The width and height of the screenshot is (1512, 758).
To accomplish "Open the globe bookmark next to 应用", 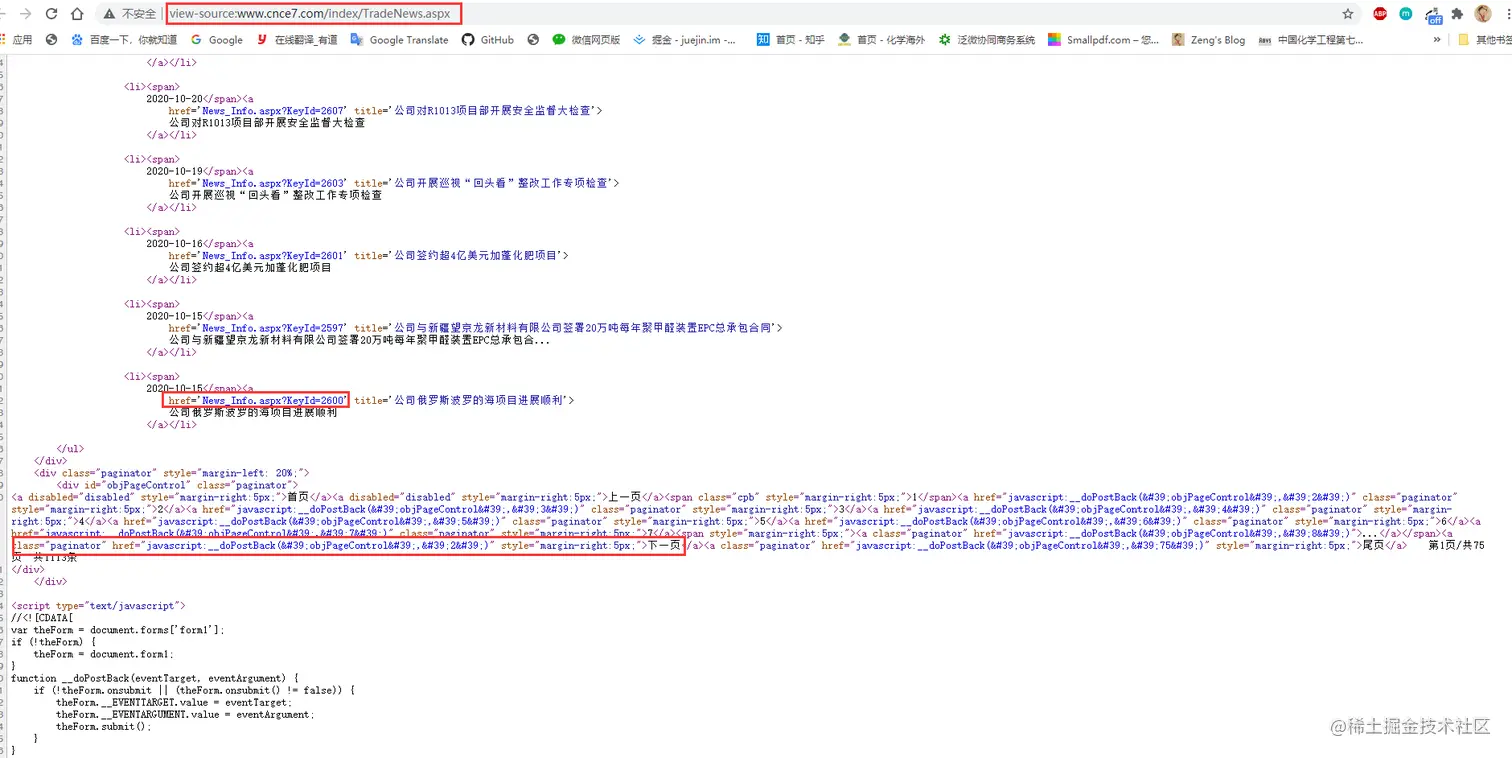I will [51, 40].
